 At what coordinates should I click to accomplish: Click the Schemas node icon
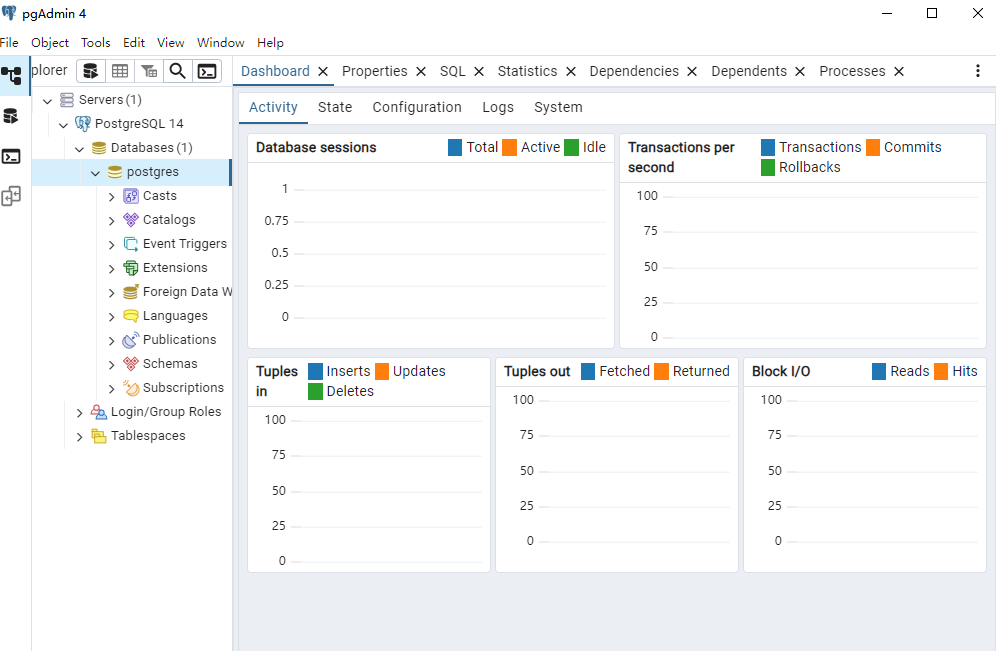pyautogui.click(x=131, y=364)
